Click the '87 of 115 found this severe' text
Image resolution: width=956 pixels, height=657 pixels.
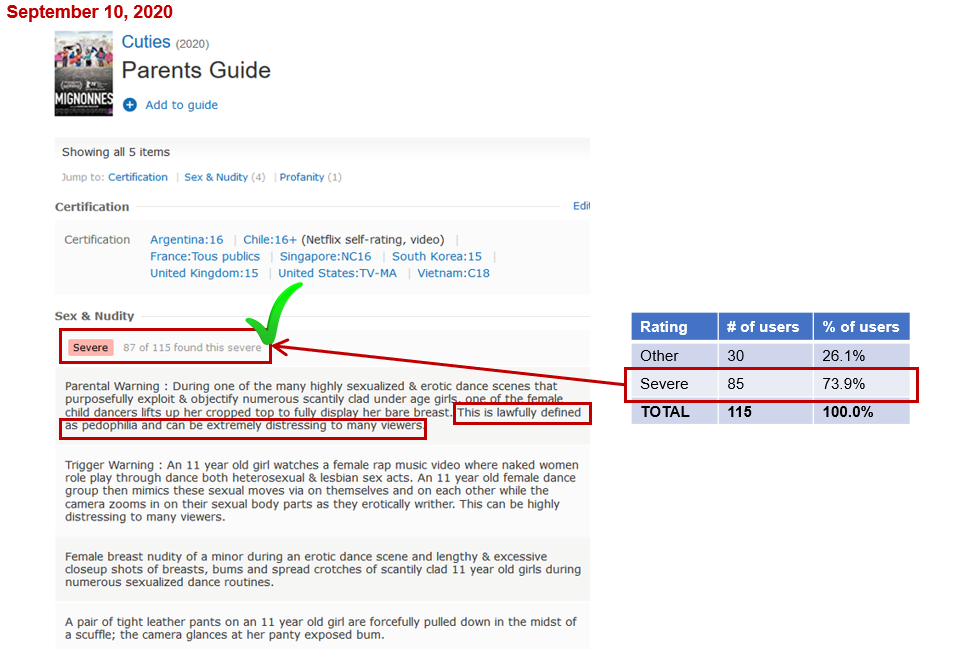pyautogui.click(x=192, y=347)
